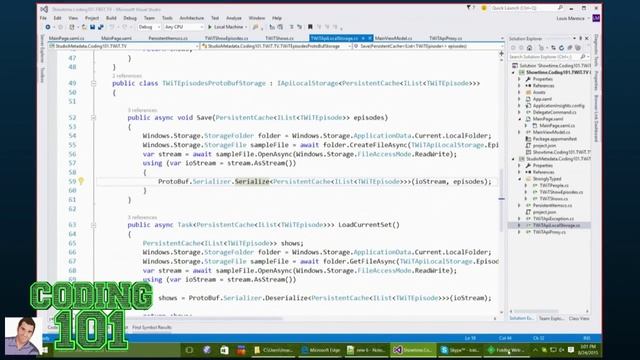This screenshot has height=360, width=640.
Task: Click the user account badge icon
Action: point(596,18)
